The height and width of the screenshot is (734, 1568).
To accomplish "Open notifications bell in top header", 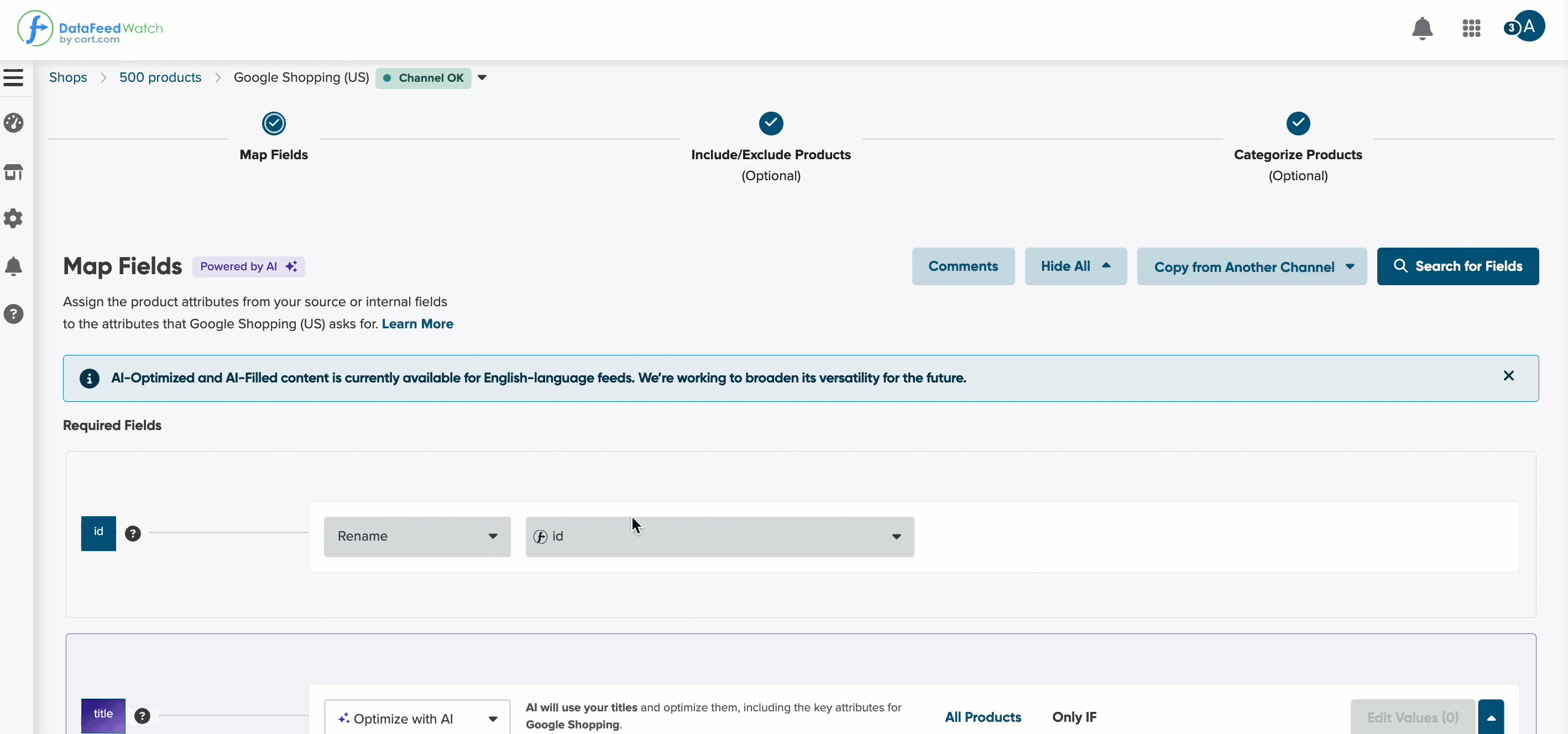I will (1422, 28).
